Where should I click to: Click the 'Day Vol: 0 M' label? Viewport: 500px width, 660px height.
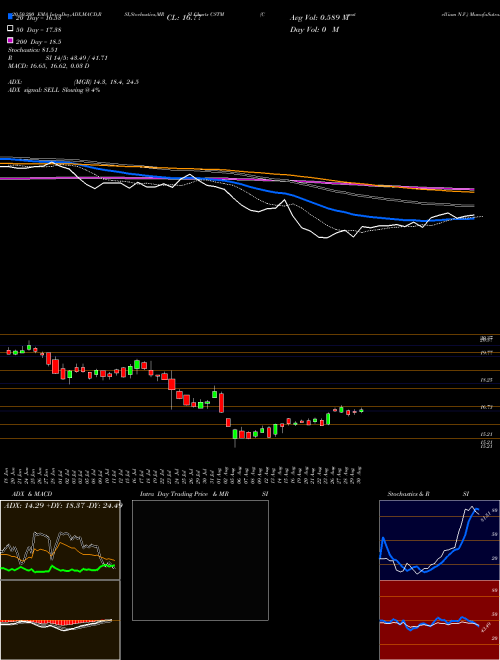[314, 30]
